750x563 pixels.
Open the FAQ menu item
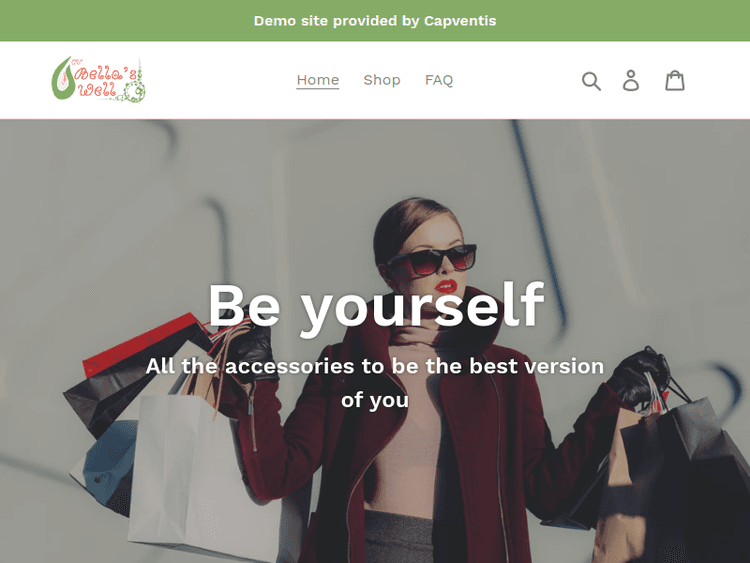point(439,80)
